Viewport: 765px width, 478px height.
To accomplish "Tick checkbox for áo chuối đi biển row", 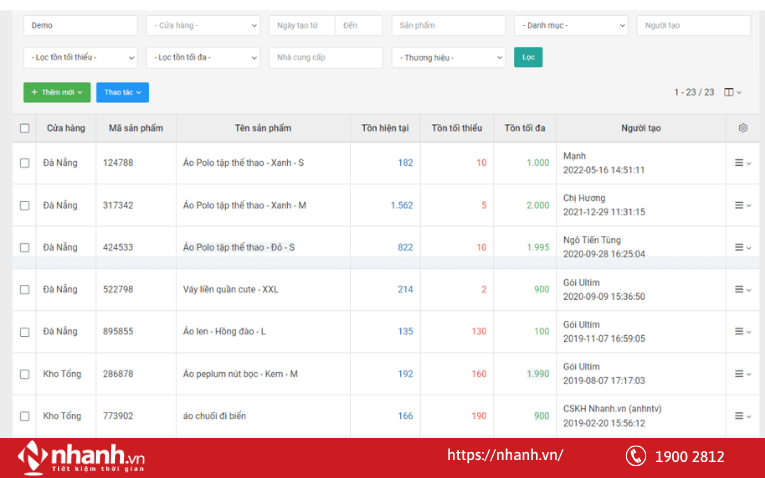I will coord(25,416).
